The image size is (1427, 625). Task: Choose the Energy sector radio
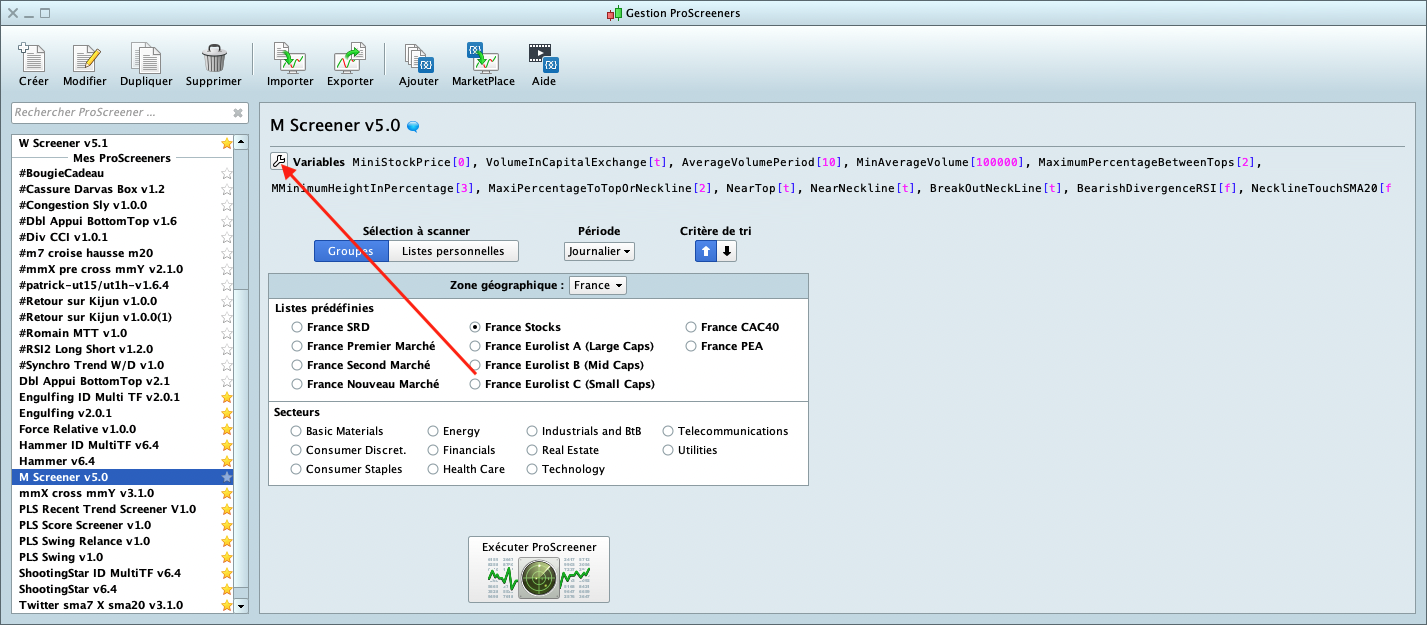pos(433,431)
